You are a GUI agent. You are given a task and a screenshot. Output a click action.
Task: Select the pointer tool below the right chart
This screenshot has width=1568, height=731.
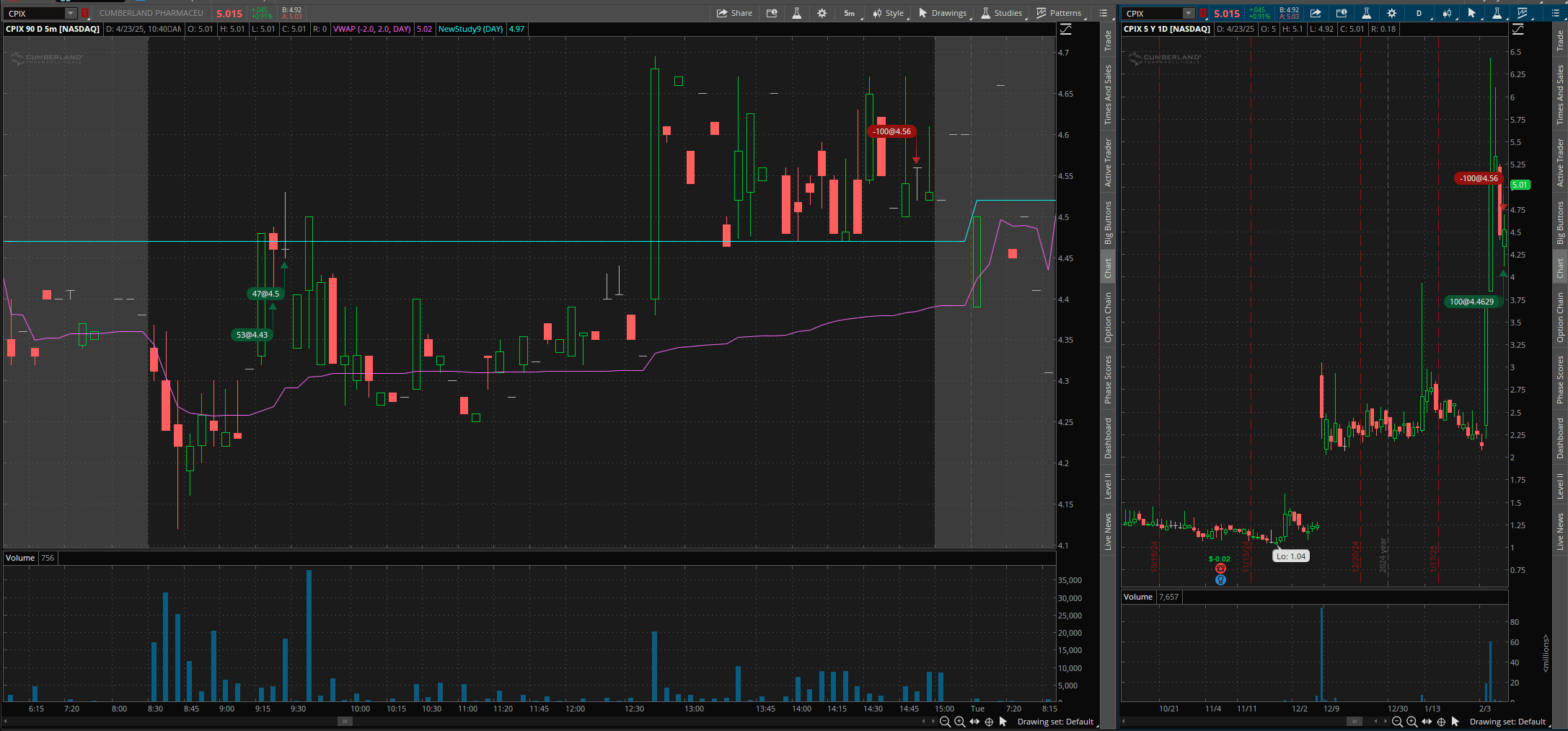1455,722
